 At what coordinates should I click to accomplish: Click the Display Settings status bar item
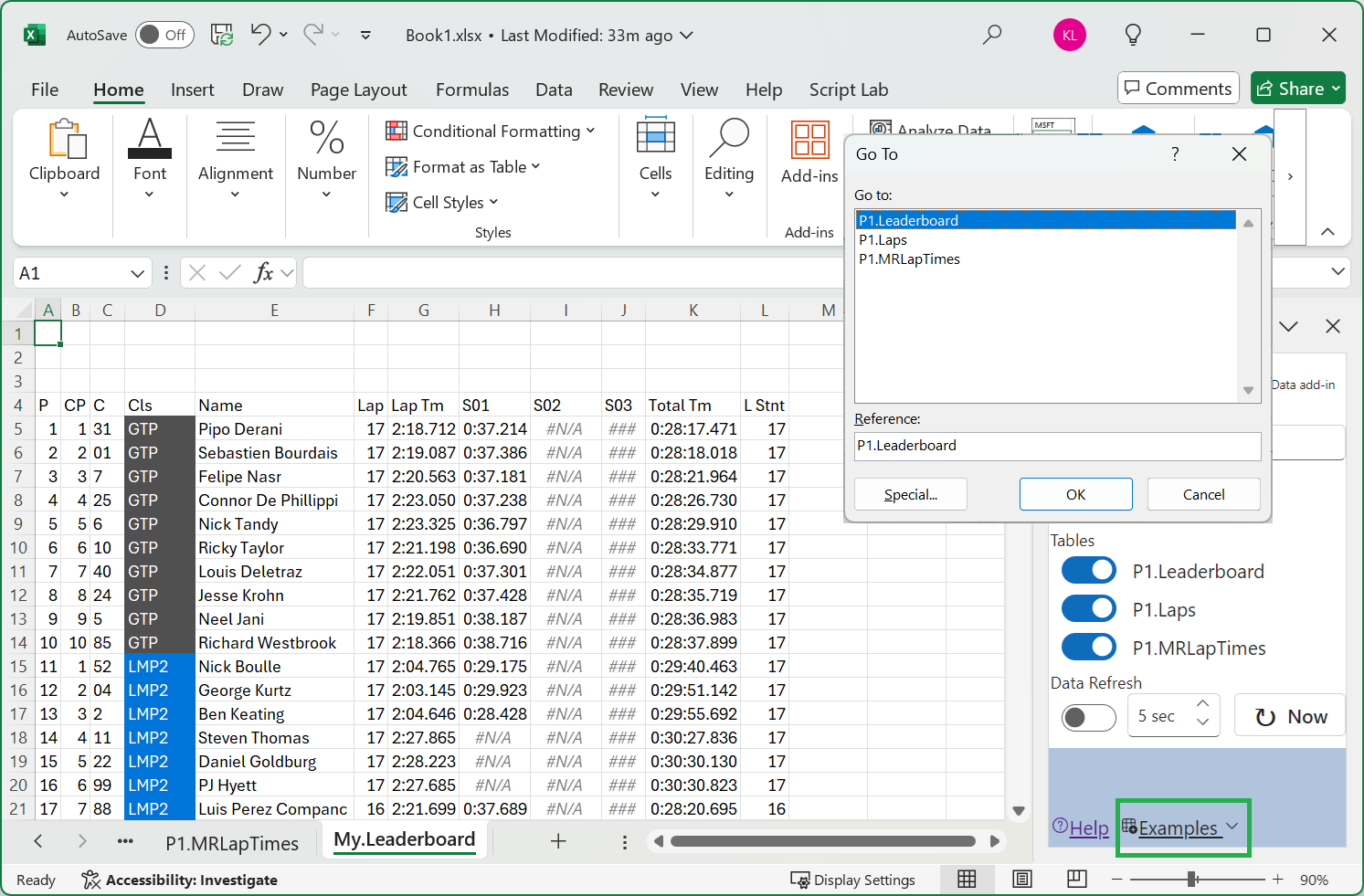pyautogui.click(x=852, y=880)
